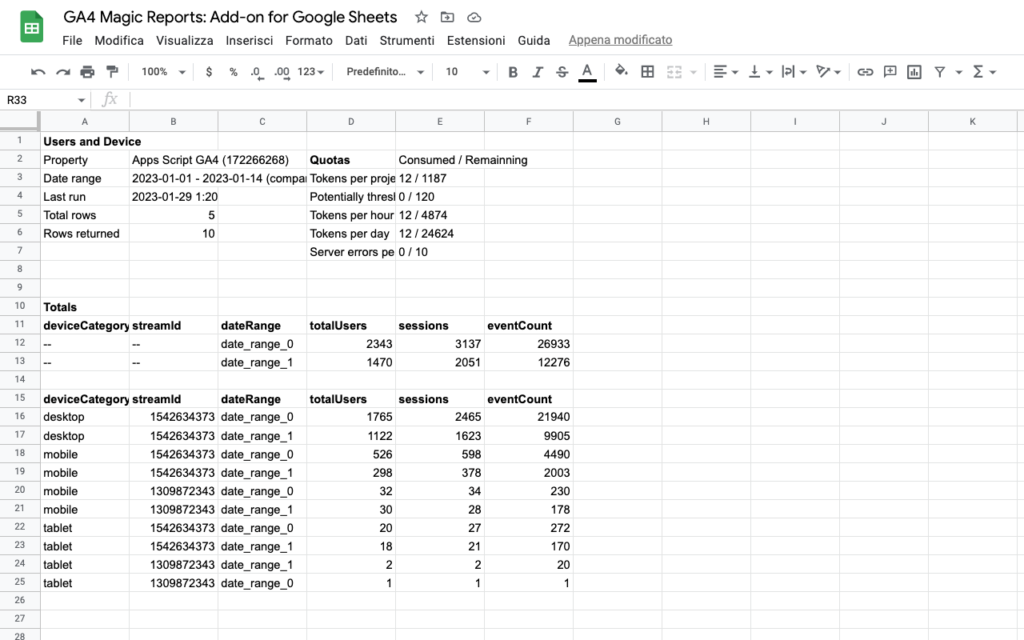Expand filter views arrow

pyautogui.click(x=959, y=72)
